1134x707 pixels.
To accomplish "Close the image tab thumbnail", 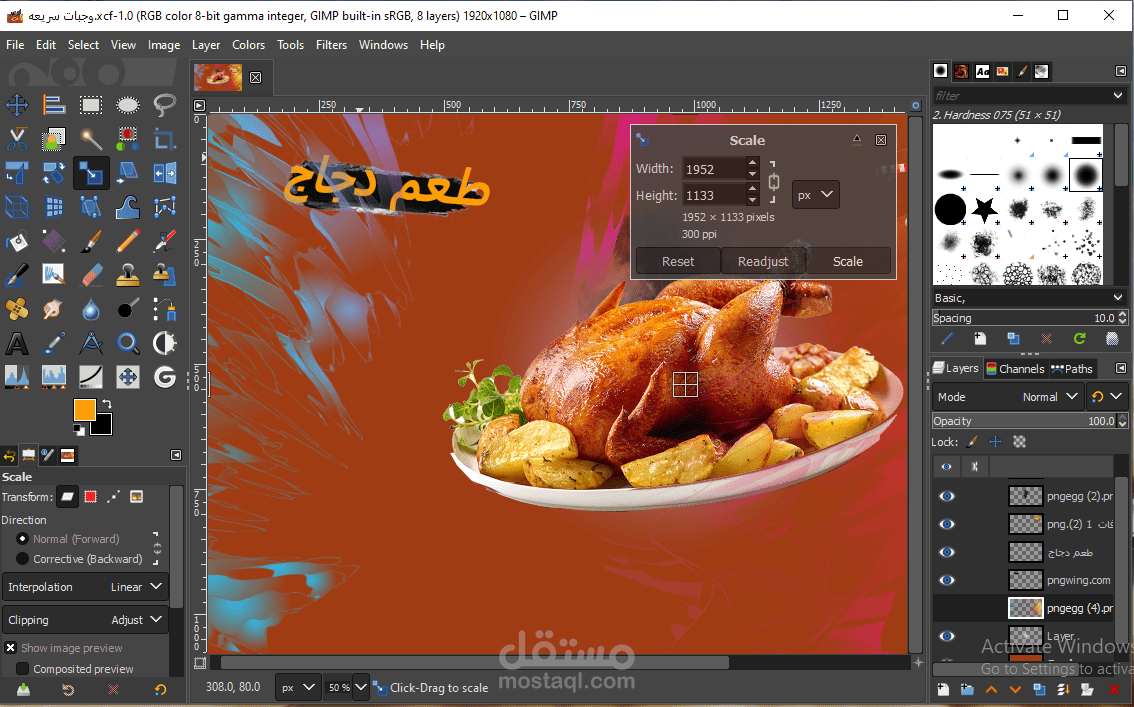I will 255,77.
